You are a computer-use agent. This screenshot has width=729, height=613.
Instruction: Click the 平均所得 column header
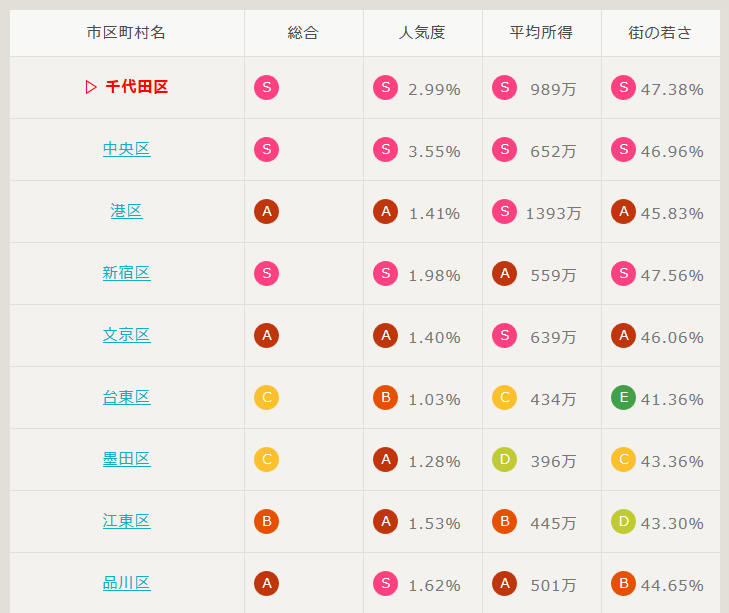click(x=542, y=33)
